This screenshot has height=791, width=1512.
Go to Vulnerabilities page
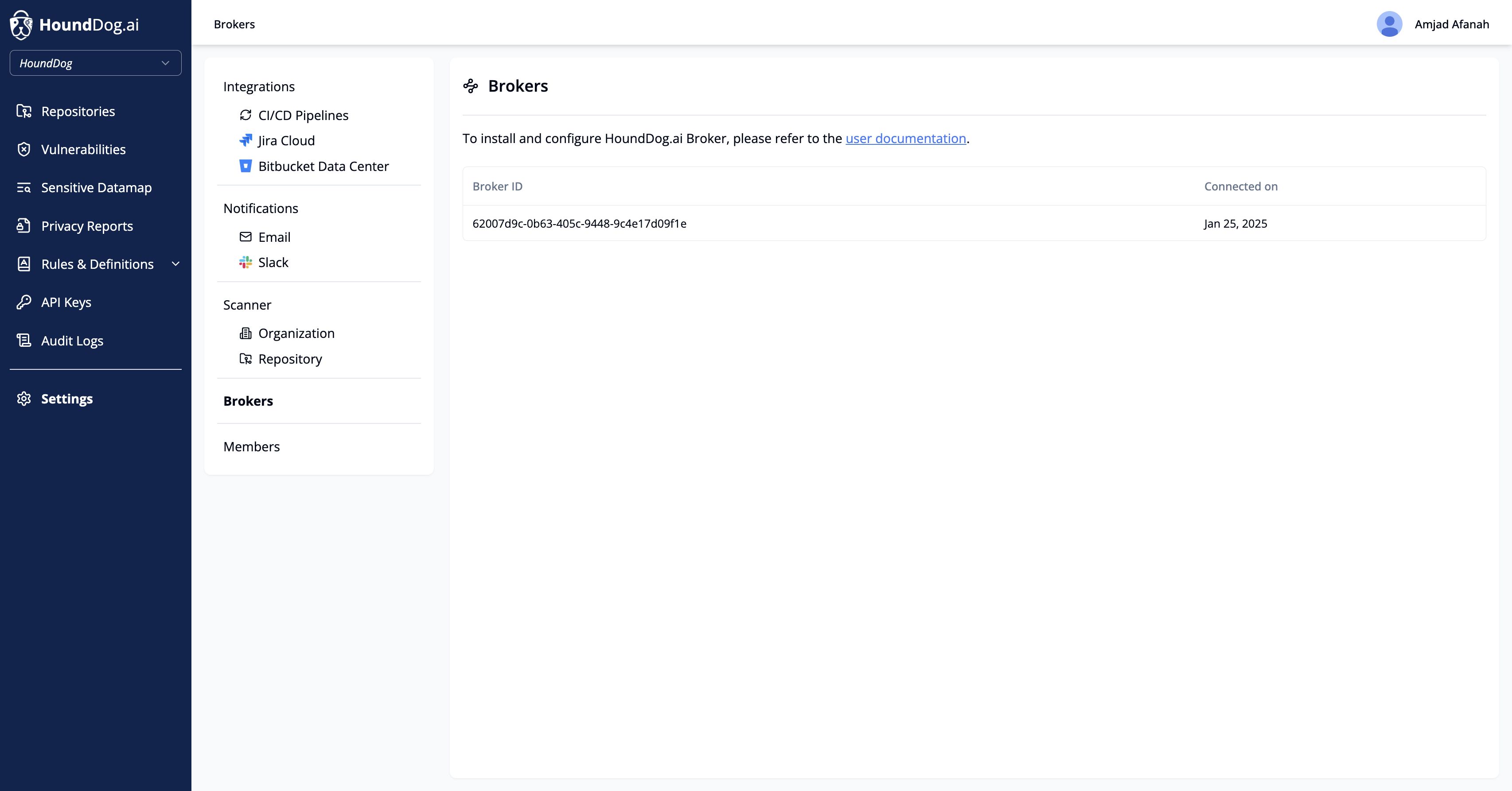(83, 149)
